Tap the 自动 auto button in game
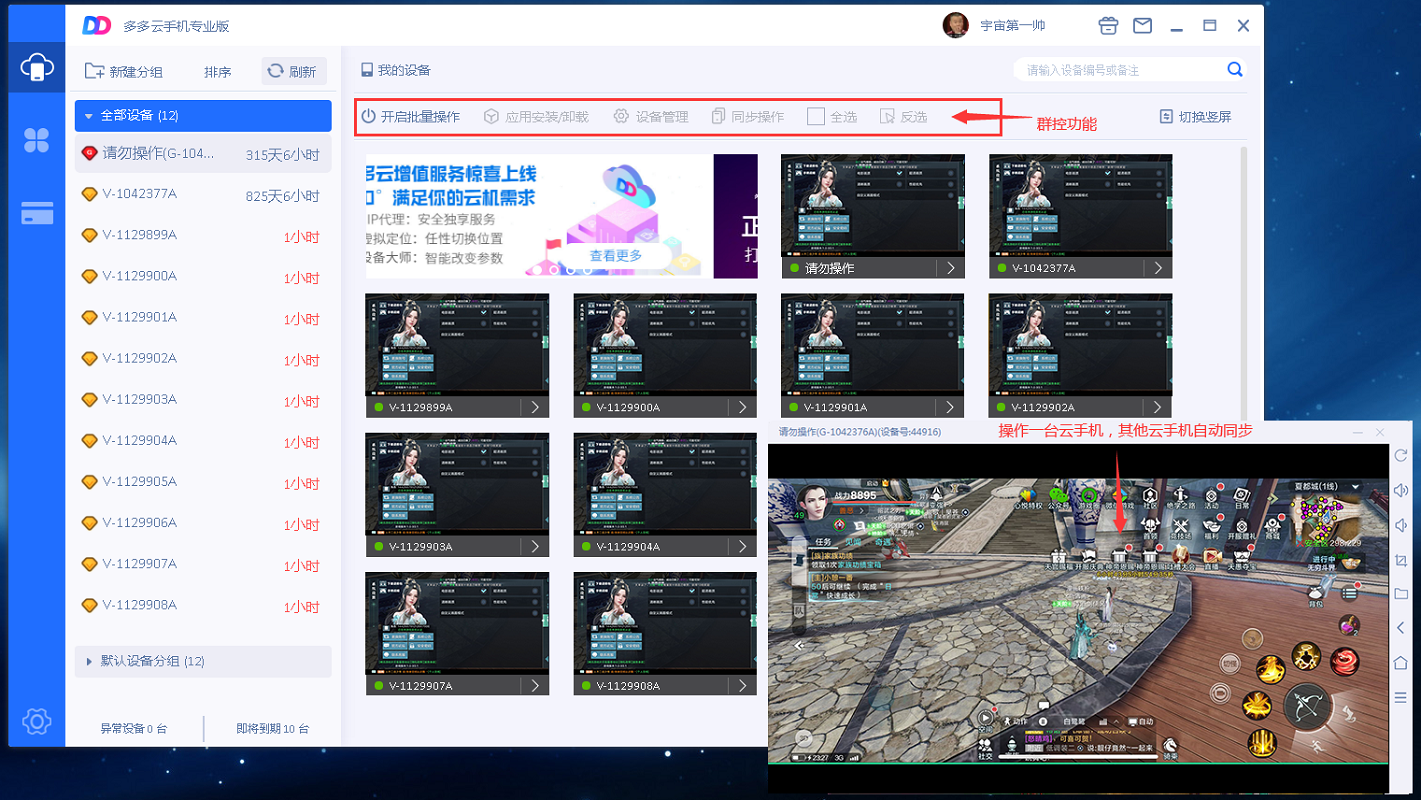1421x800 pixels. tap(1141, 721)
